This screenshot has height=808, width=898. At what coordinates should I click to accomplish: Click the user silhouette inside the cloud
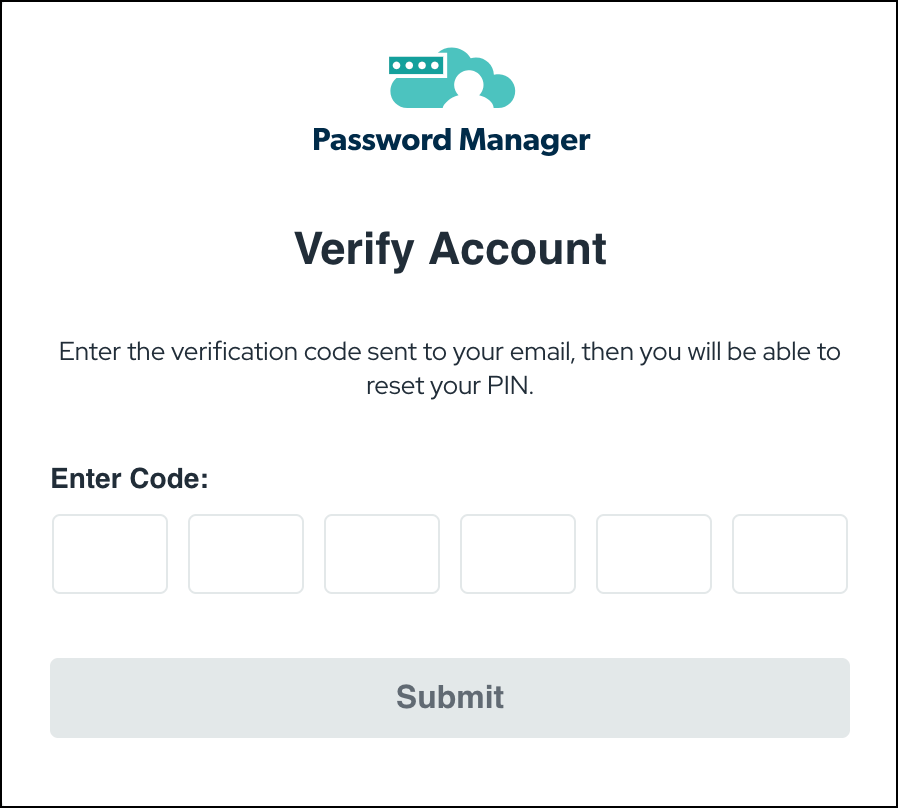point(468,90)
